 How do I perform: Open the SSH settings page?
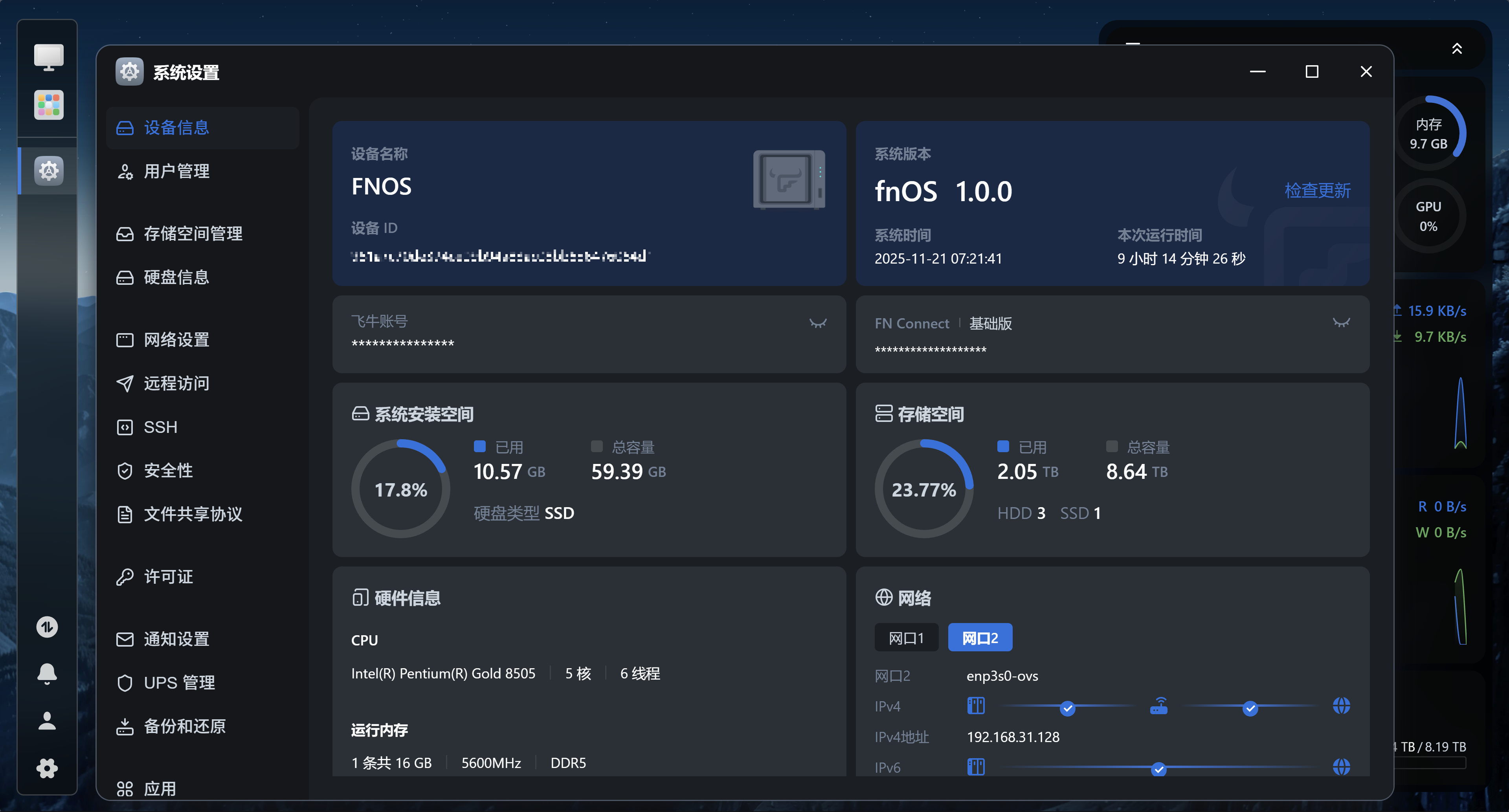pyautogui.click(x=160, y=427)
